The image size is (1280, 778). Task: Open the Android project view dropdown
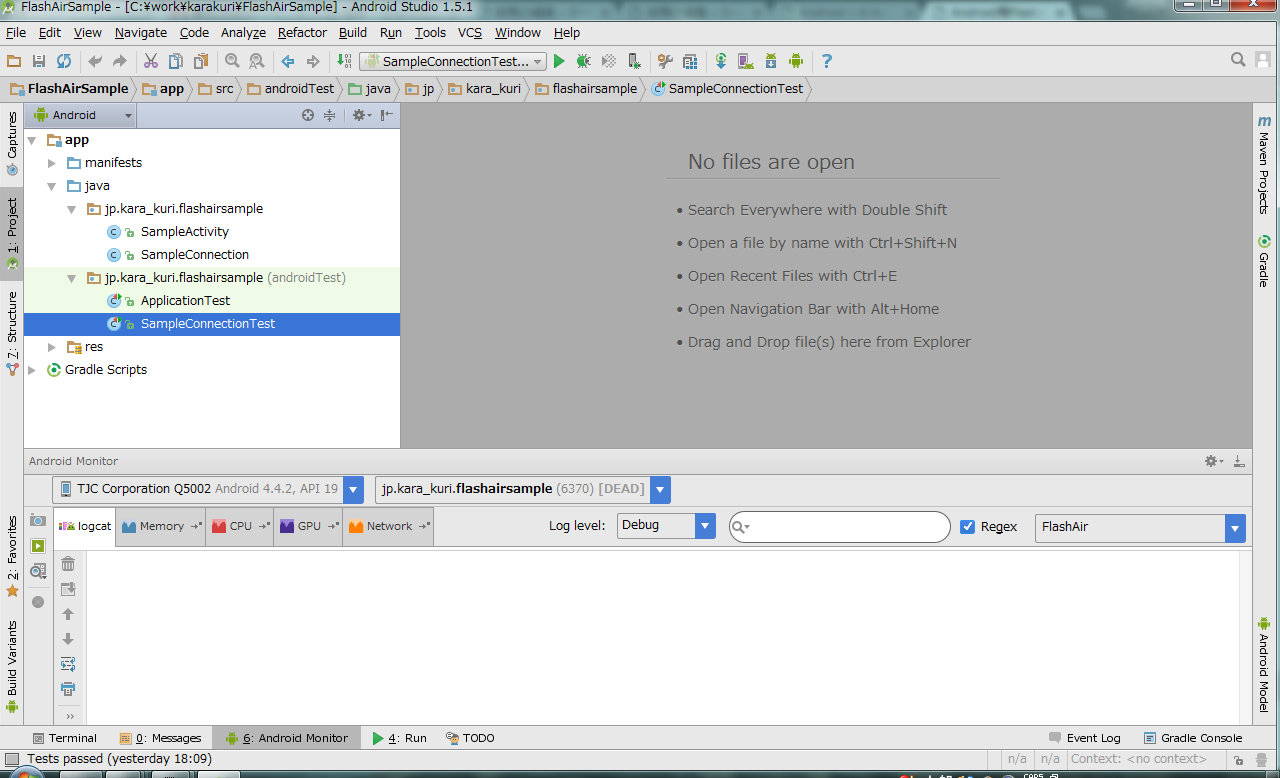[82, 115]
